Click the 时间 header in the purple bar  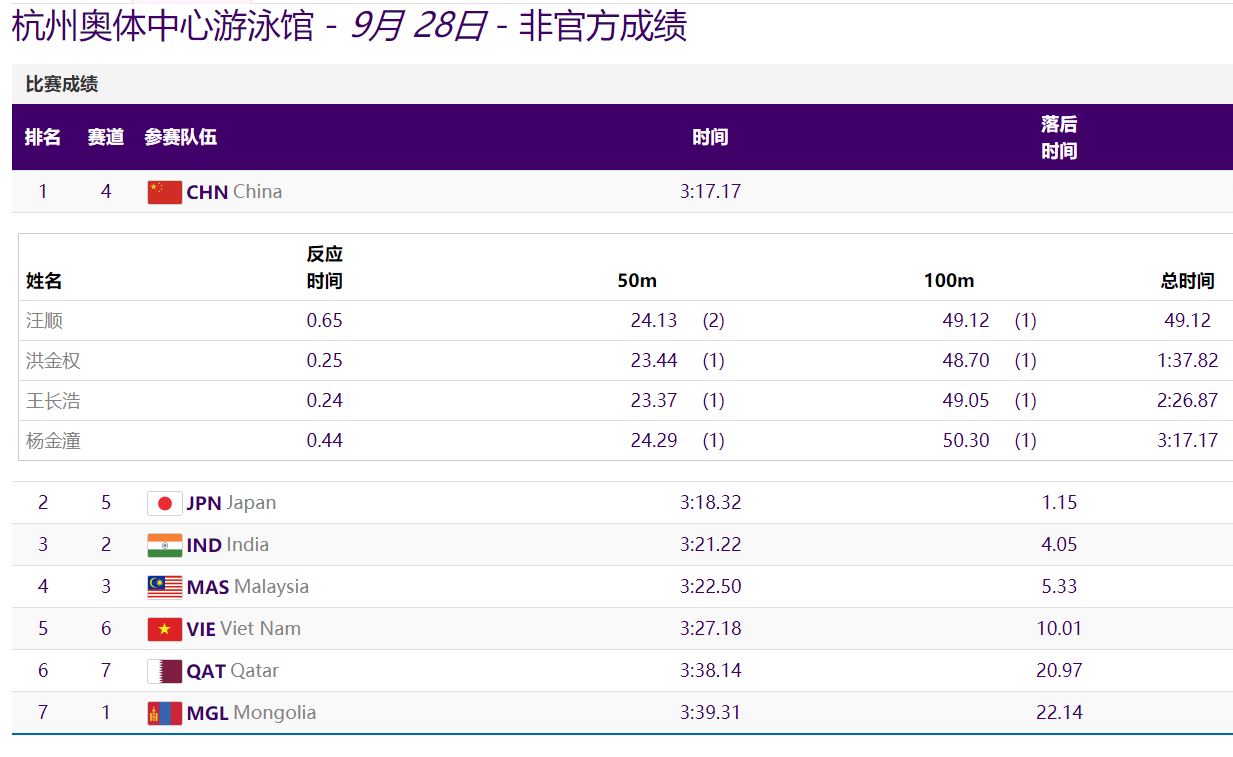tap(710, 138)
